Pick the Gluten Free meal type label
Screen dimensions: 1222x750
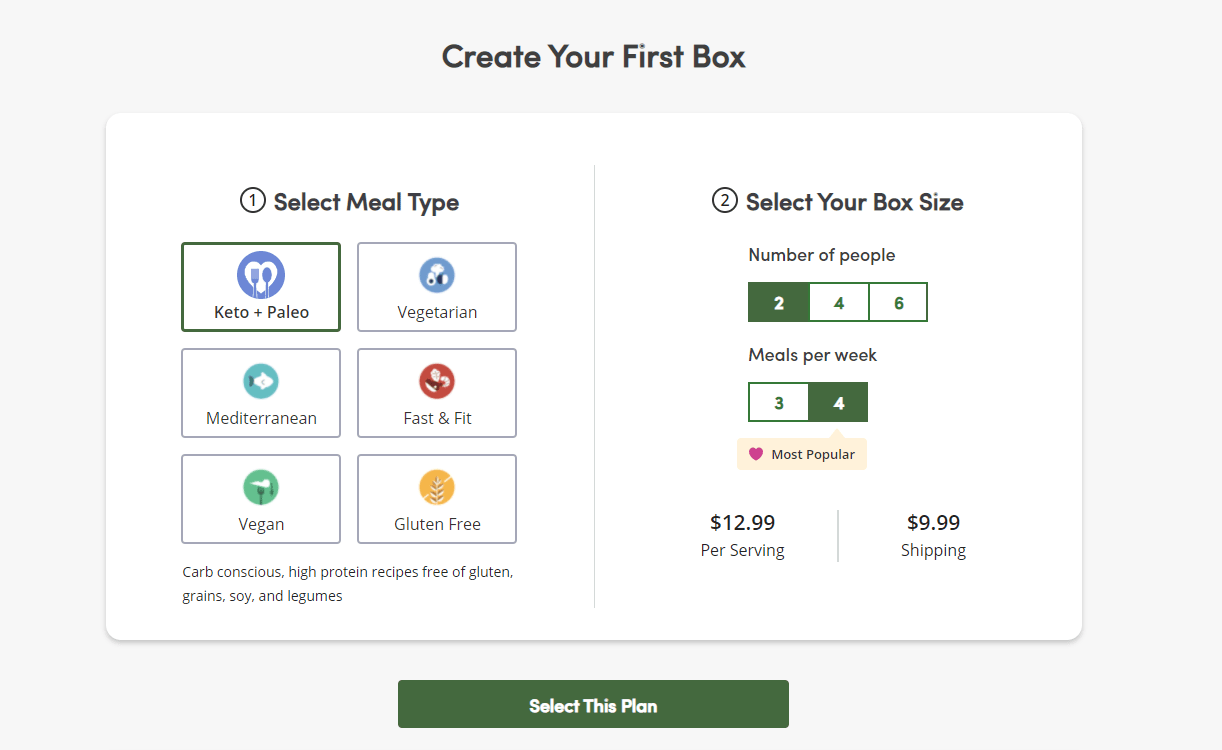click(x=437, y=524)
